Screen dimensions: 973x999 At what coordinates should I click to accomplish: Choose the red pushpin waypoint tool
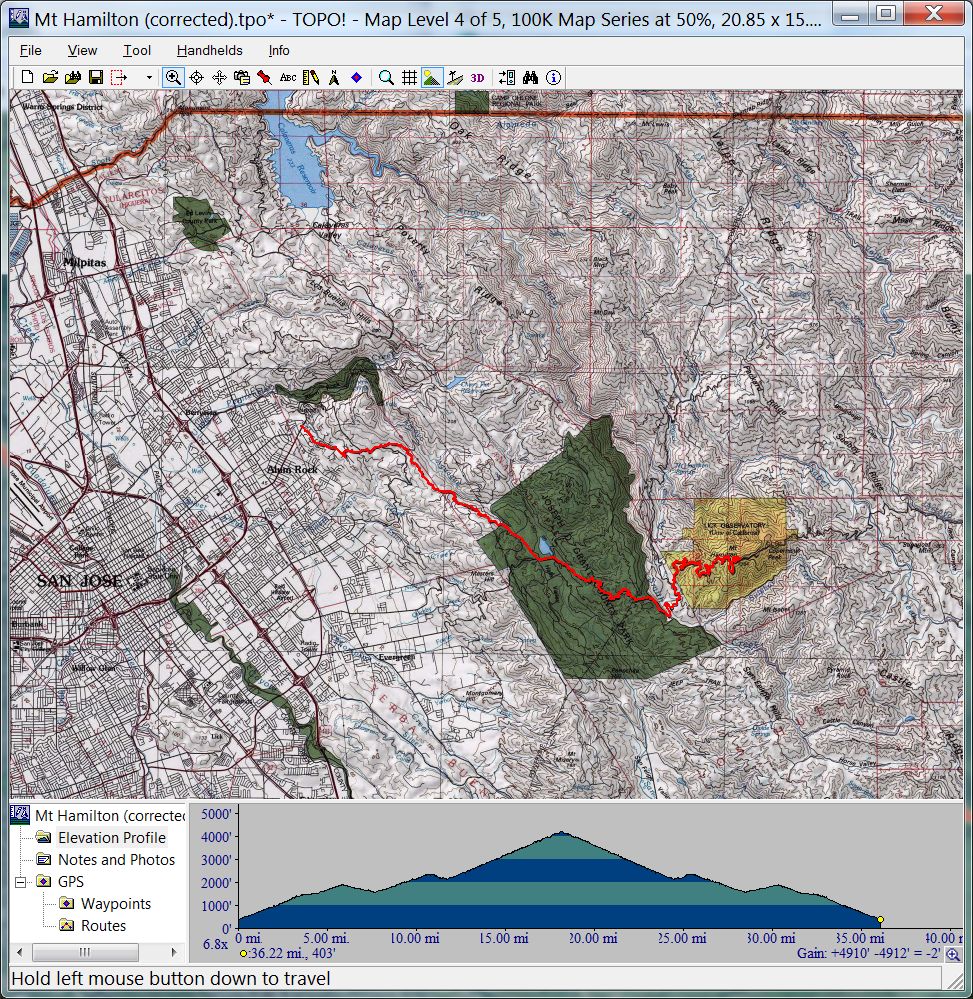click(x=264, y=77)
